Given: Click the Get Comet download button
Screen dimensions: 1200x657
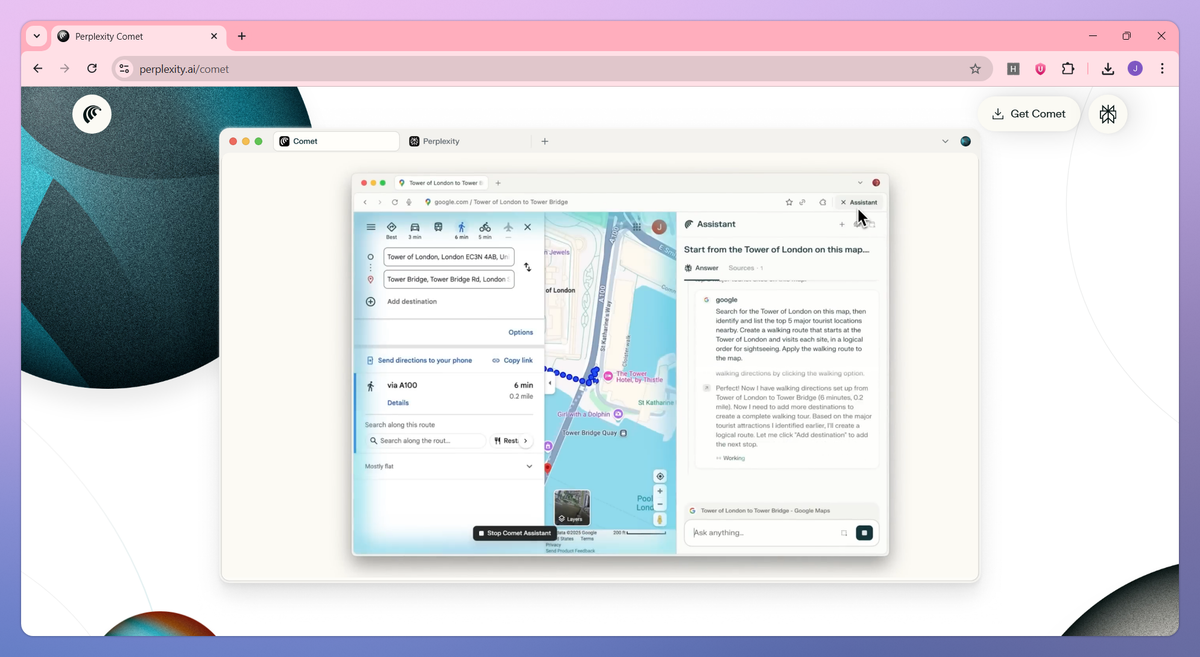Looking at the screenshot, I should click(1029, 114).
